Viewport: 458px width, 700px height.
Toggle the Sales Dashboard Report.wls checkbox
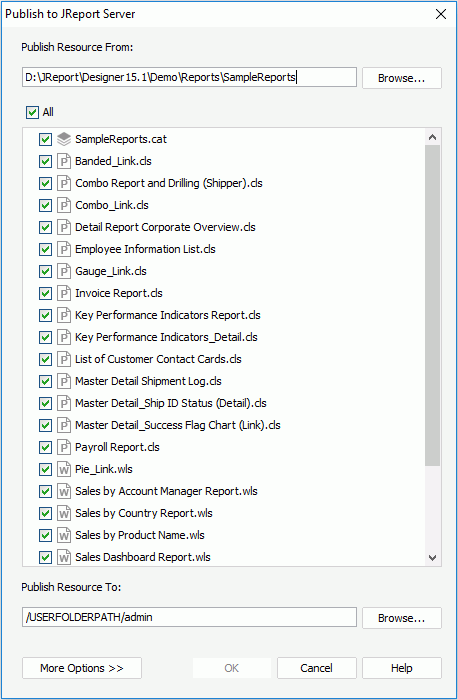(45, 557)
